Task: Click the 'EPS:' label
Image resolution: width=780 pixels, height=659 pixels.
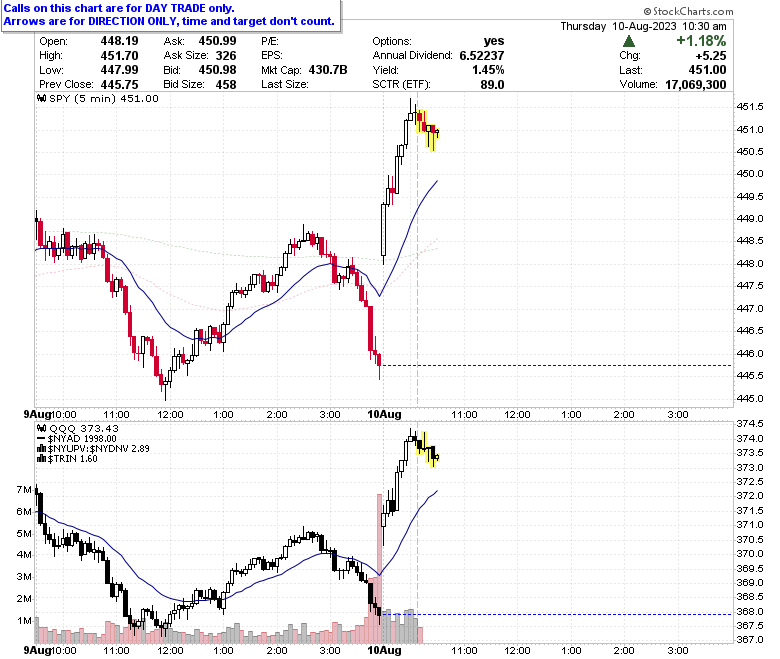Action: [x=272, y=56]
